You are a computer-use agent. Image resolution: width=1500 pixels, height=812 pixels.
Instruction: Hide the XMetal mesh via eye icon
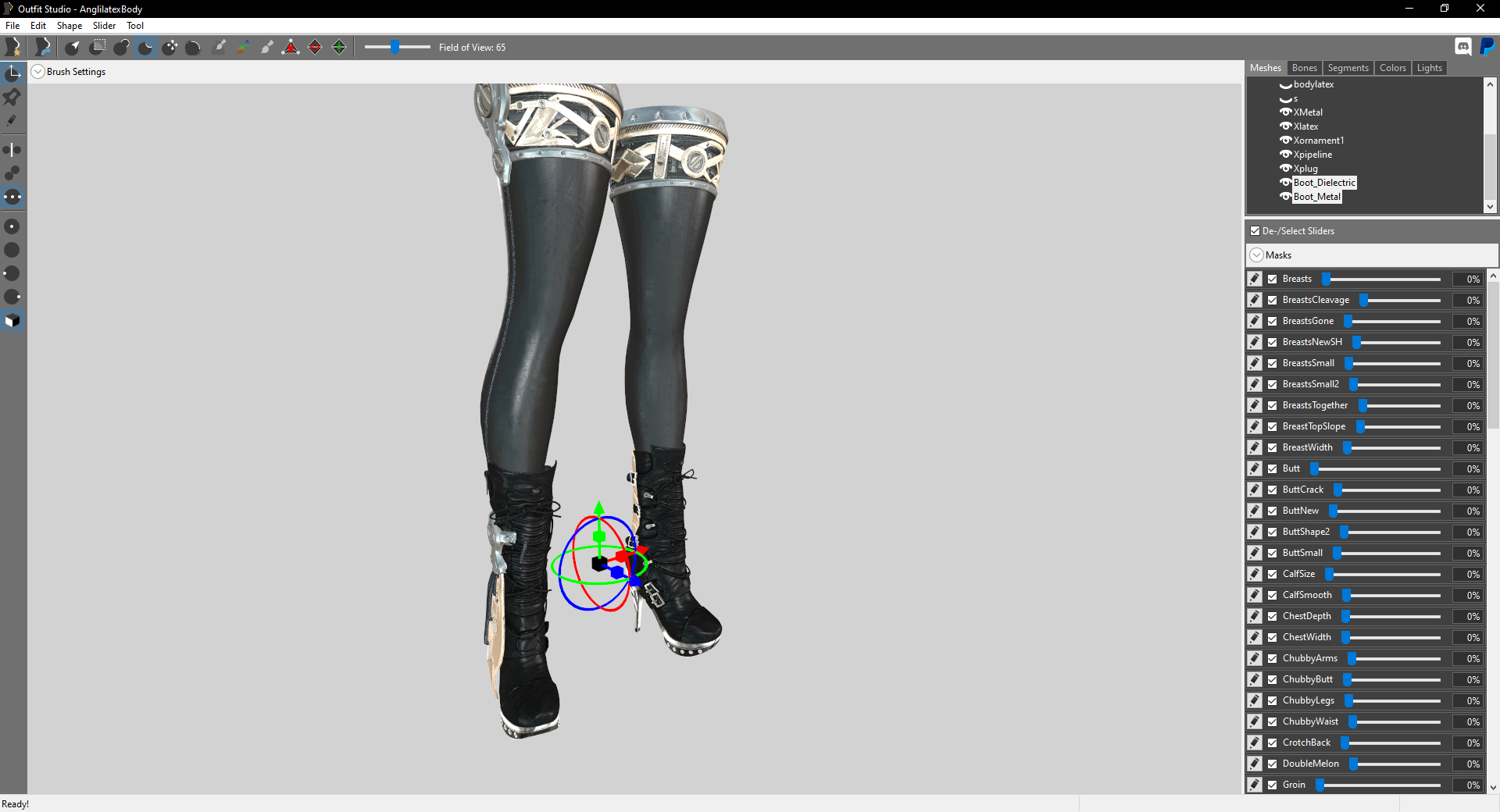1285,112
